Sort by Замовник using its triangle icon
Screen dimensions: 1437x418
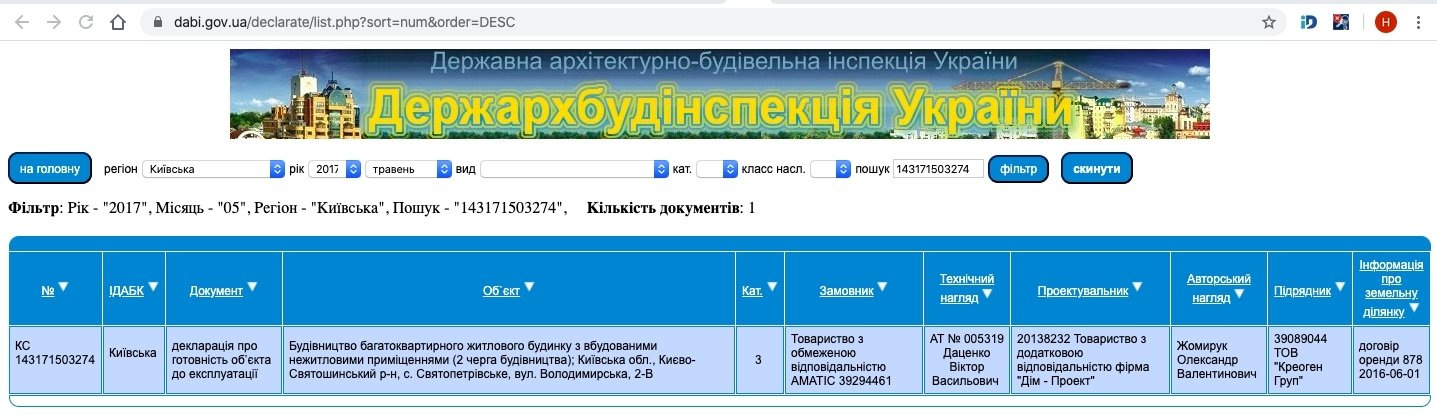point(882,287)
